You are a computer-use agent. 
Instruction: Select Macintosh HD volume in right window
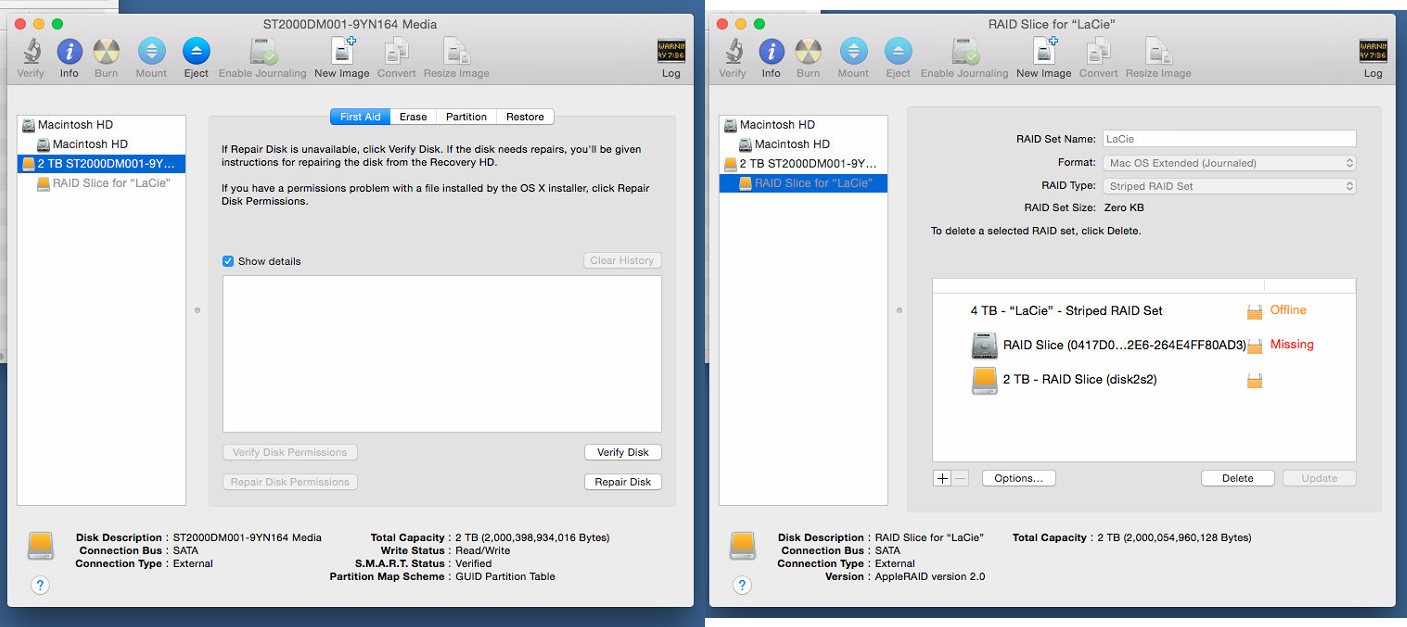(803, 144)
